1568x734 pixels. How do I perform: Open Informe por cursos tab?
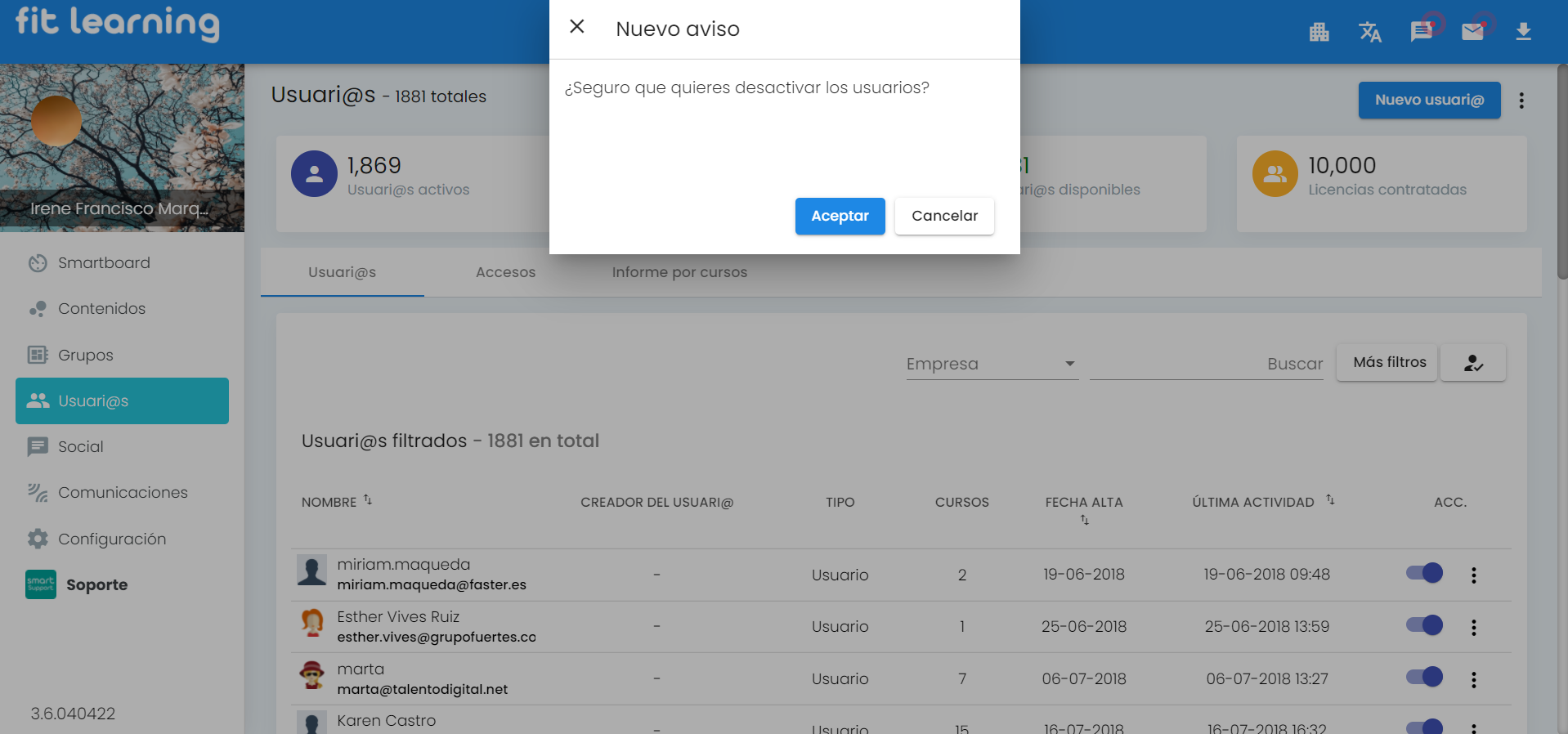click(x=679, y=272)
